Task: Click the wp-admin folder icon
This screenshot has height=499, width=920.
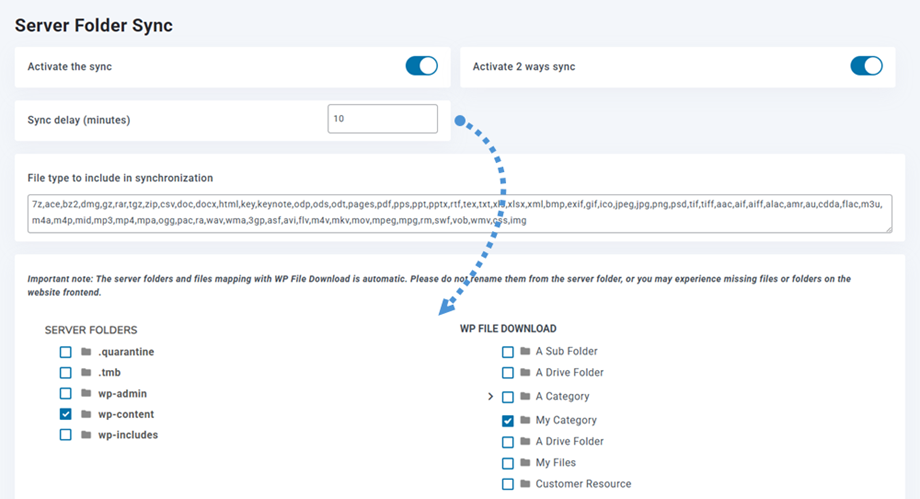Action: tap(86, 394)
